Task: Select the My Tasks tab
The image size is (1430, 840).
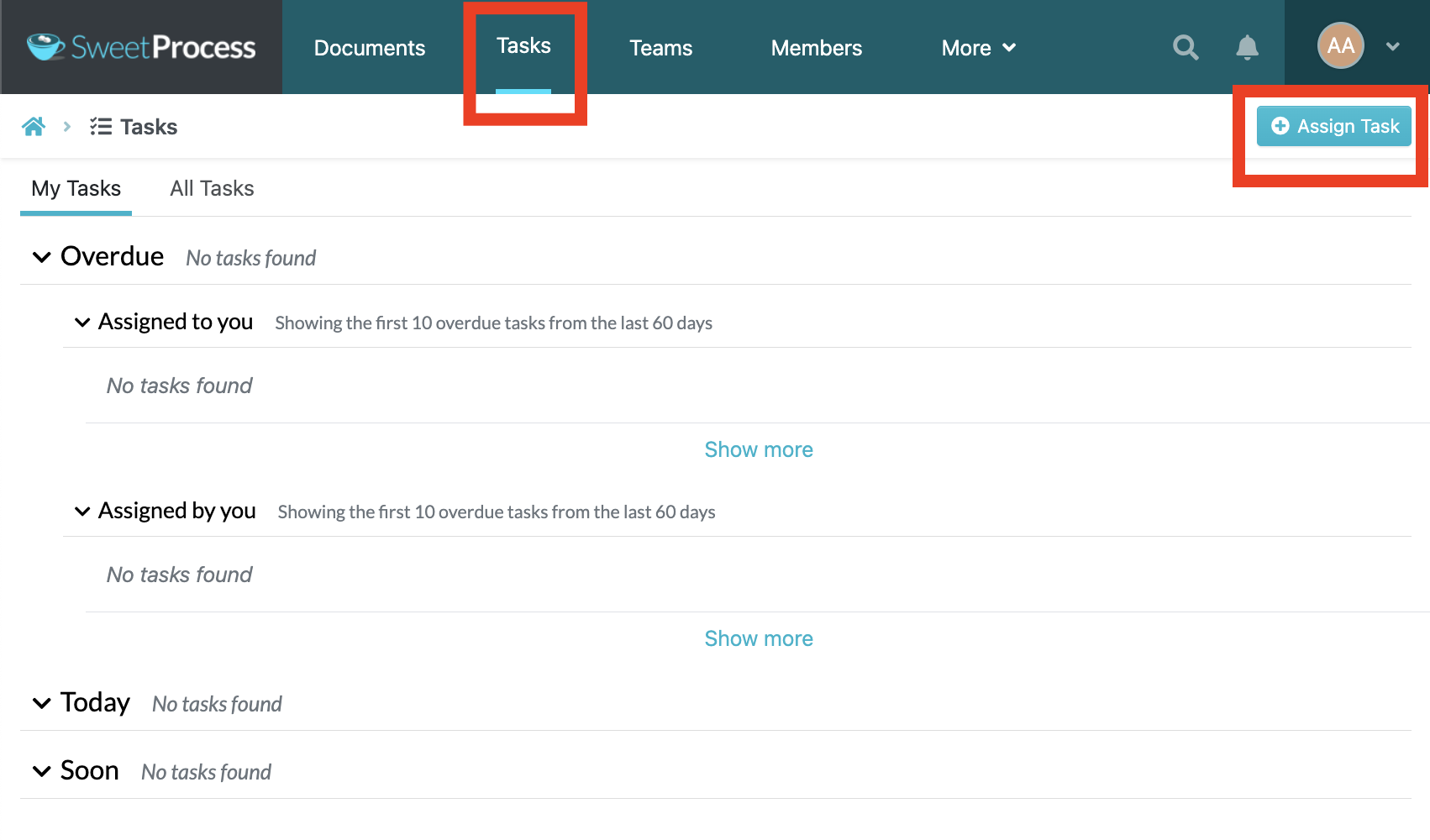Action: [x=76, y=189]
